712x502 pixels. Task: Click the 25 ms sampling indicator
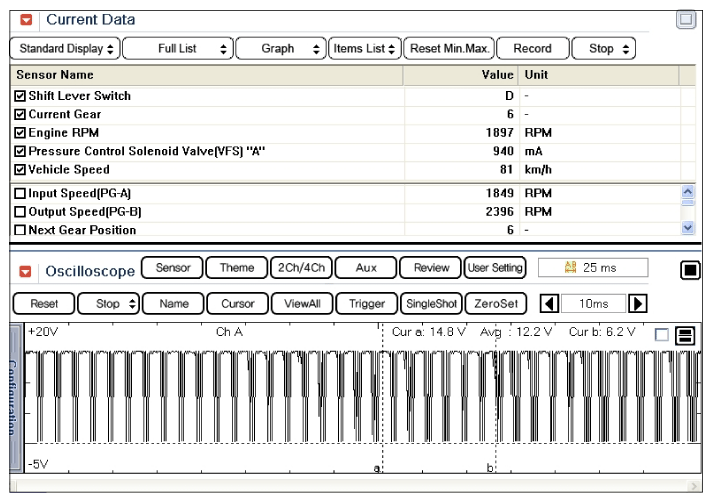(x=593, y=268)
